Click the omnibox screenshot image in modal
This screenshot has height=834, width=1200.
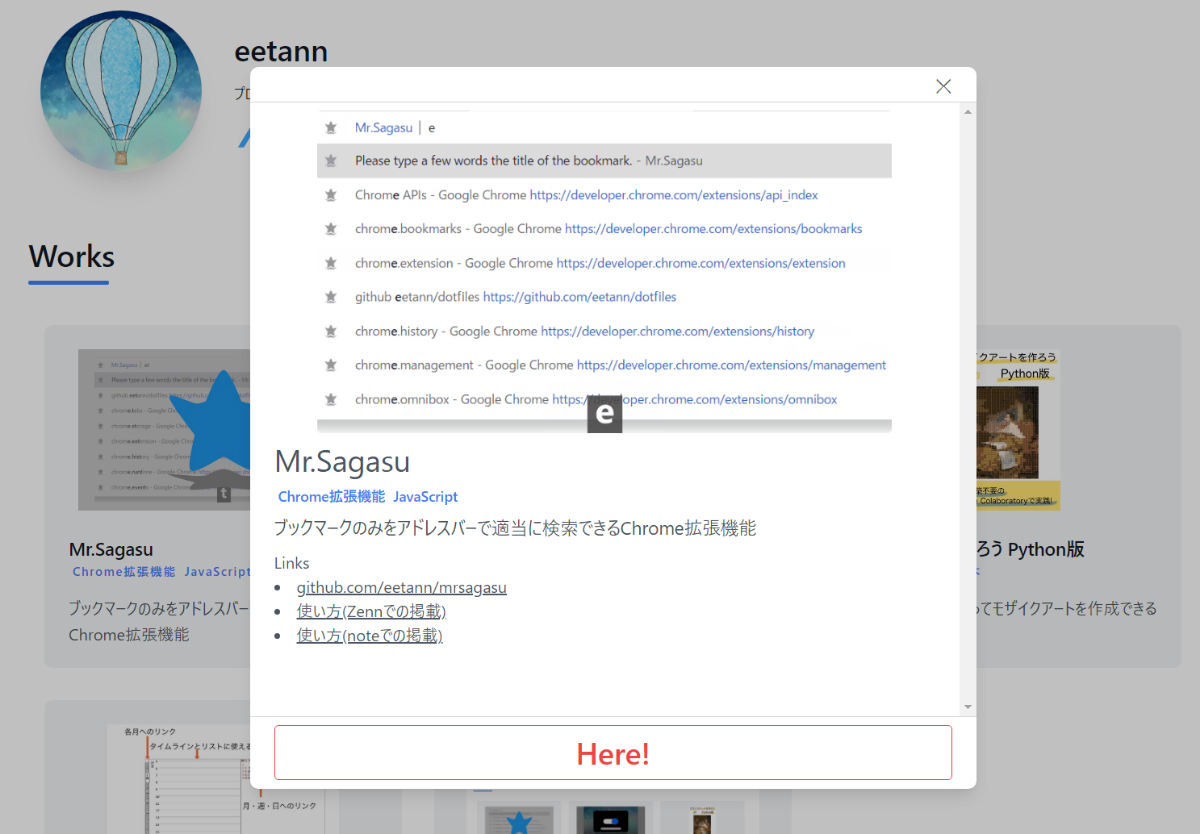pyautogui.click(x=604, y=272)
